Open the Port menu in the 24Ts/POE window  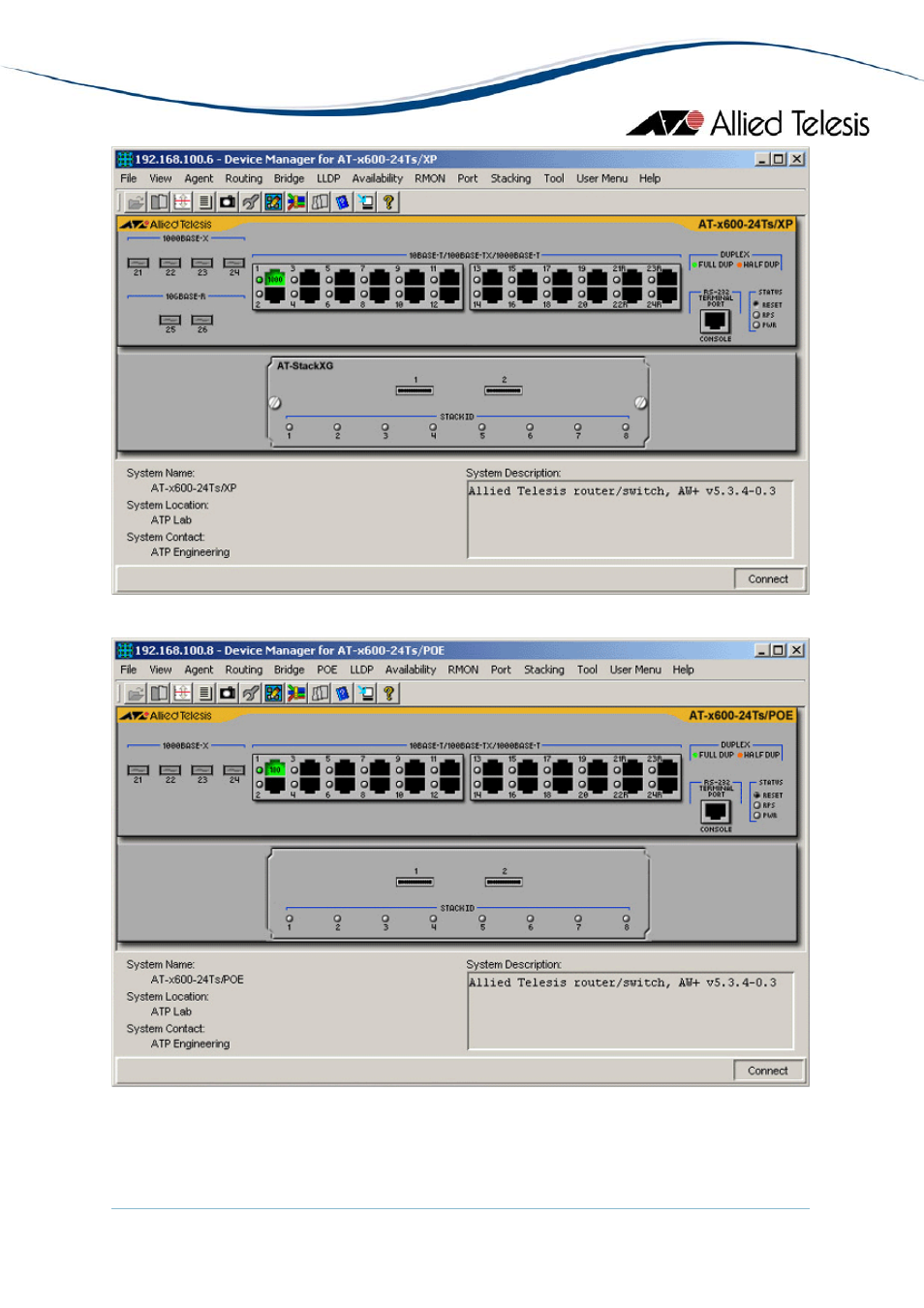tap(501, 670)
